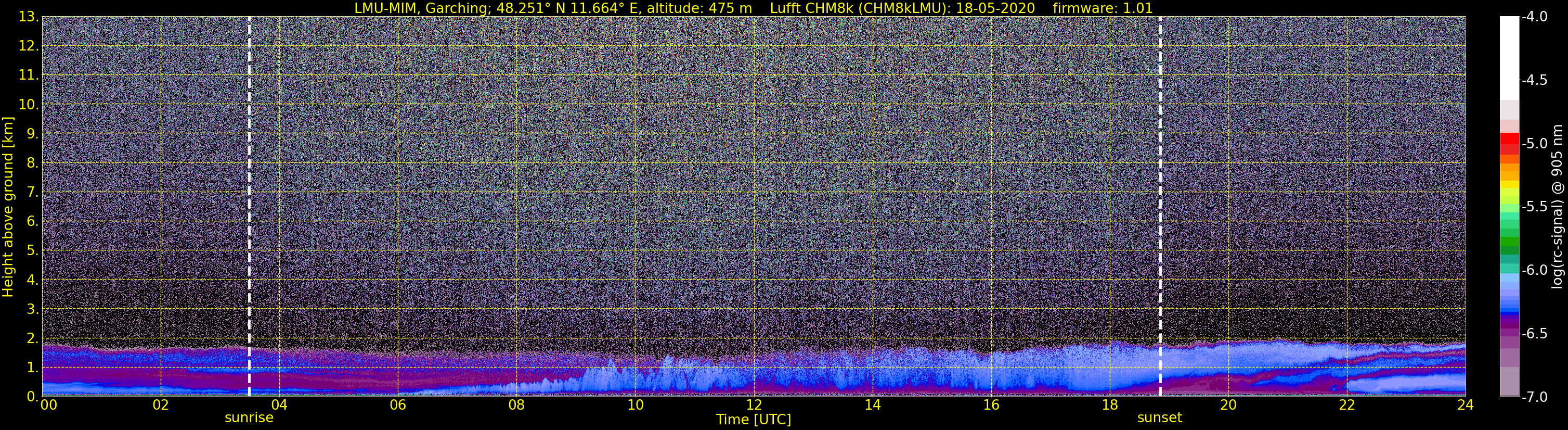1568x430 pixels.
Task: Click 'altitude: 475 m' in the title
Action: click(x=699, y=8)
